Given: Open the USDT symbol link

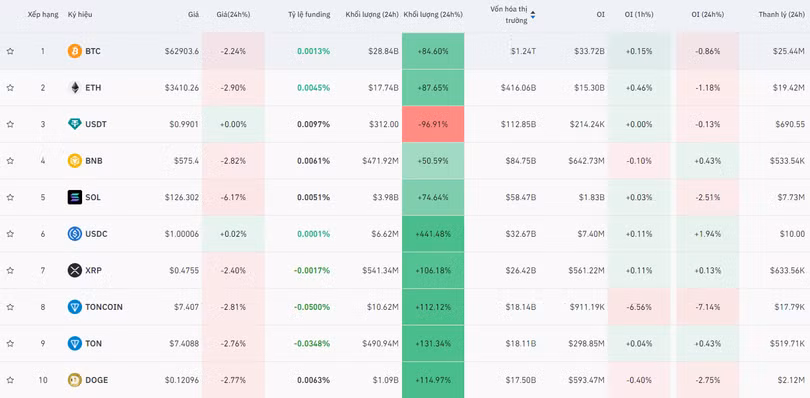Looking at the screenshot, I should pos(96,124).
